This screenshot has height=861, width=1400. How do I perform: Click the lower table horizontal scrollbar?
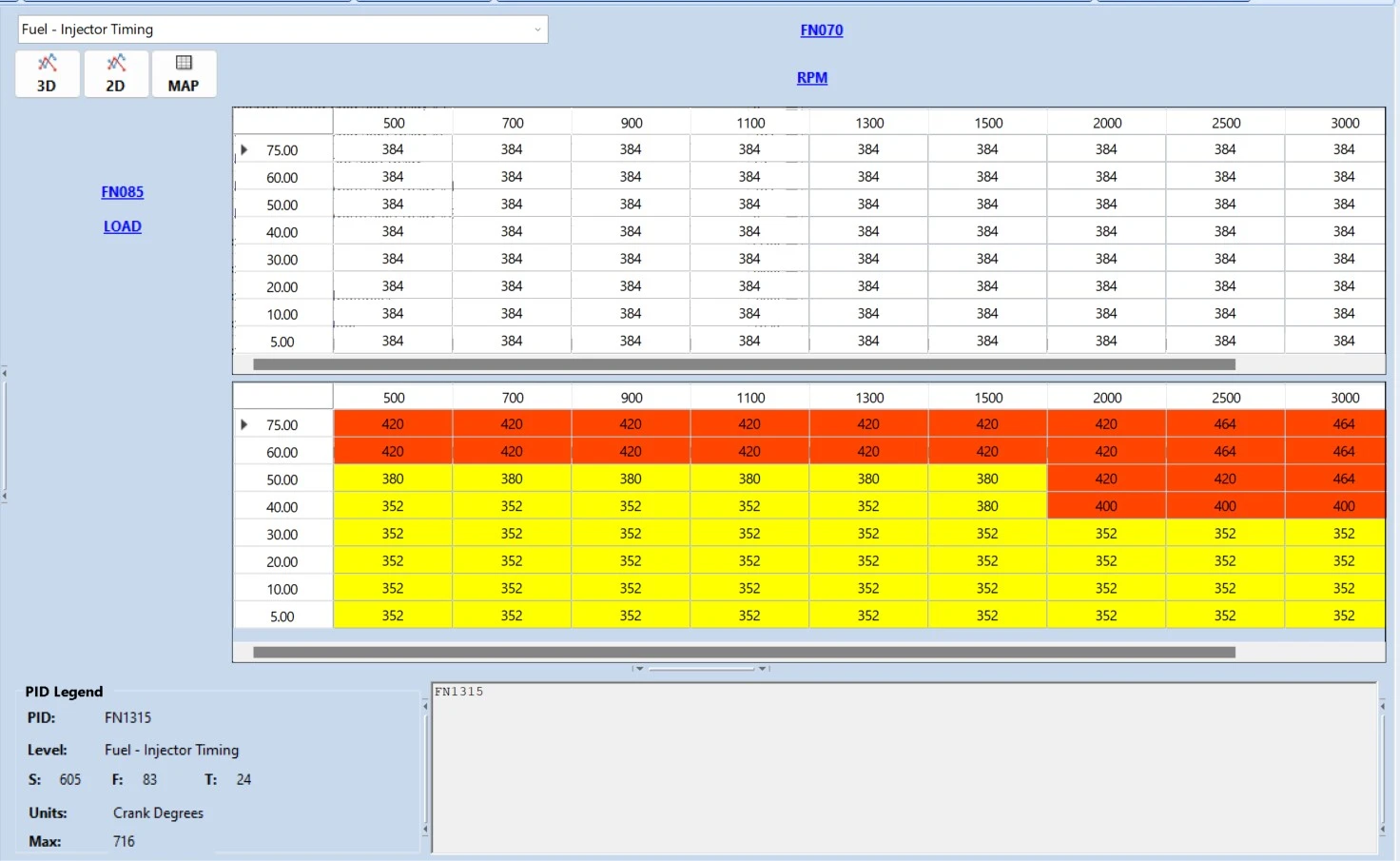pos(744,653)
